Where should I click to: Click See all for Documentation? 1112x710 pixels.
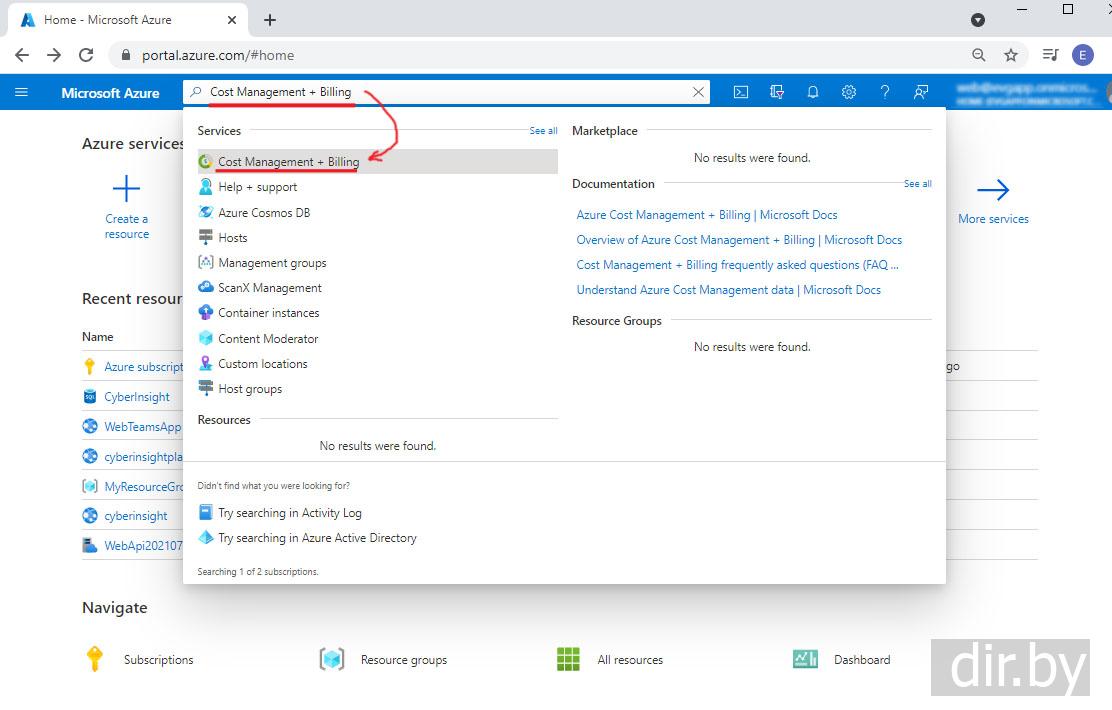[917, 184]
